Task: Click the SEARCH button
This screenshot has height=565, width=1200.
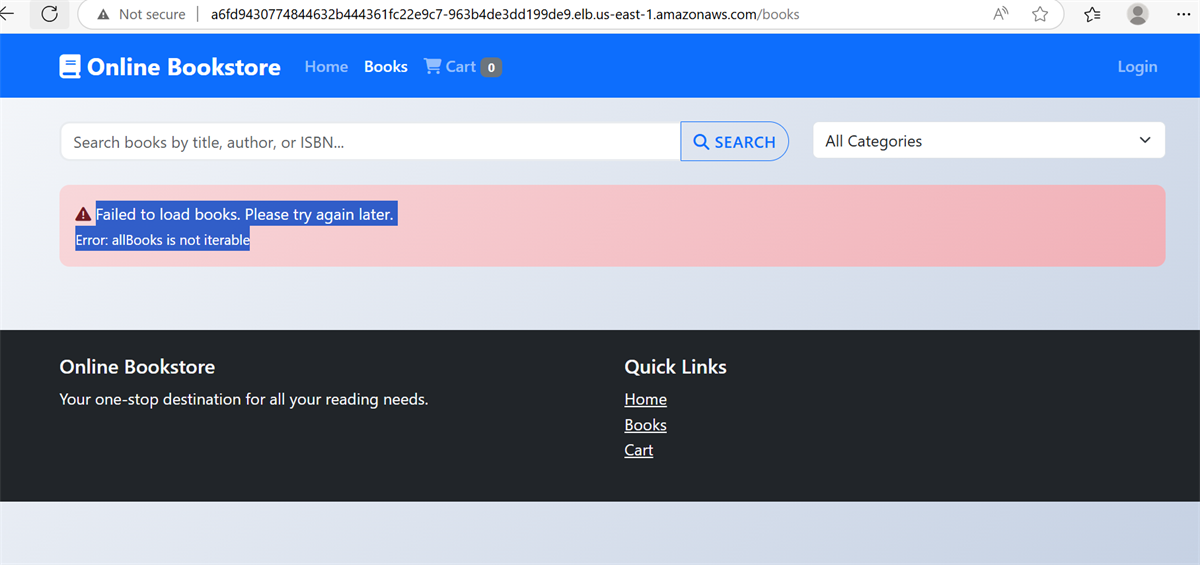Action: (734, 141)
